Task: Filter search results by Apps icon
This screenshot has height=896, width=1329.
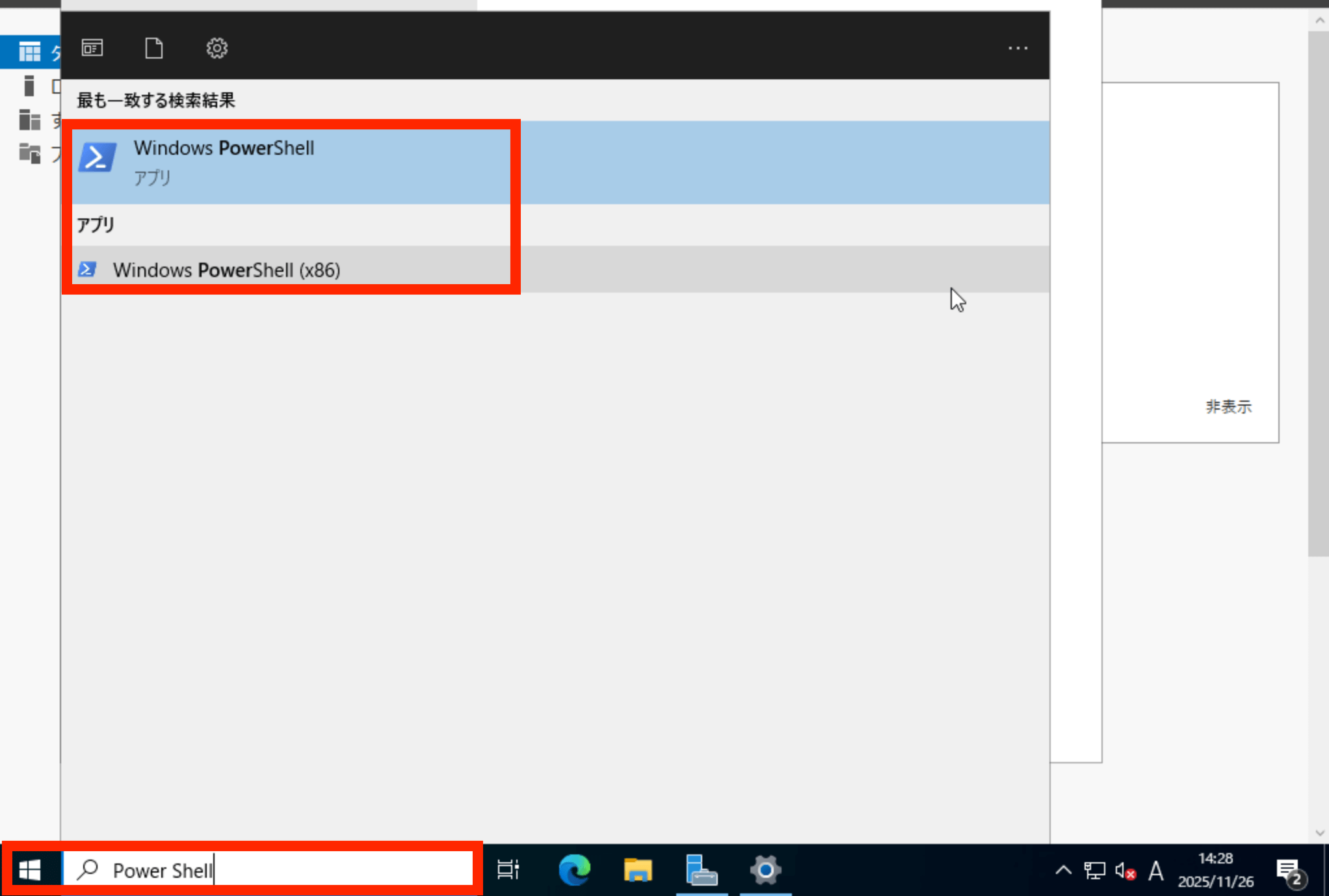Action: pos(92,48)
